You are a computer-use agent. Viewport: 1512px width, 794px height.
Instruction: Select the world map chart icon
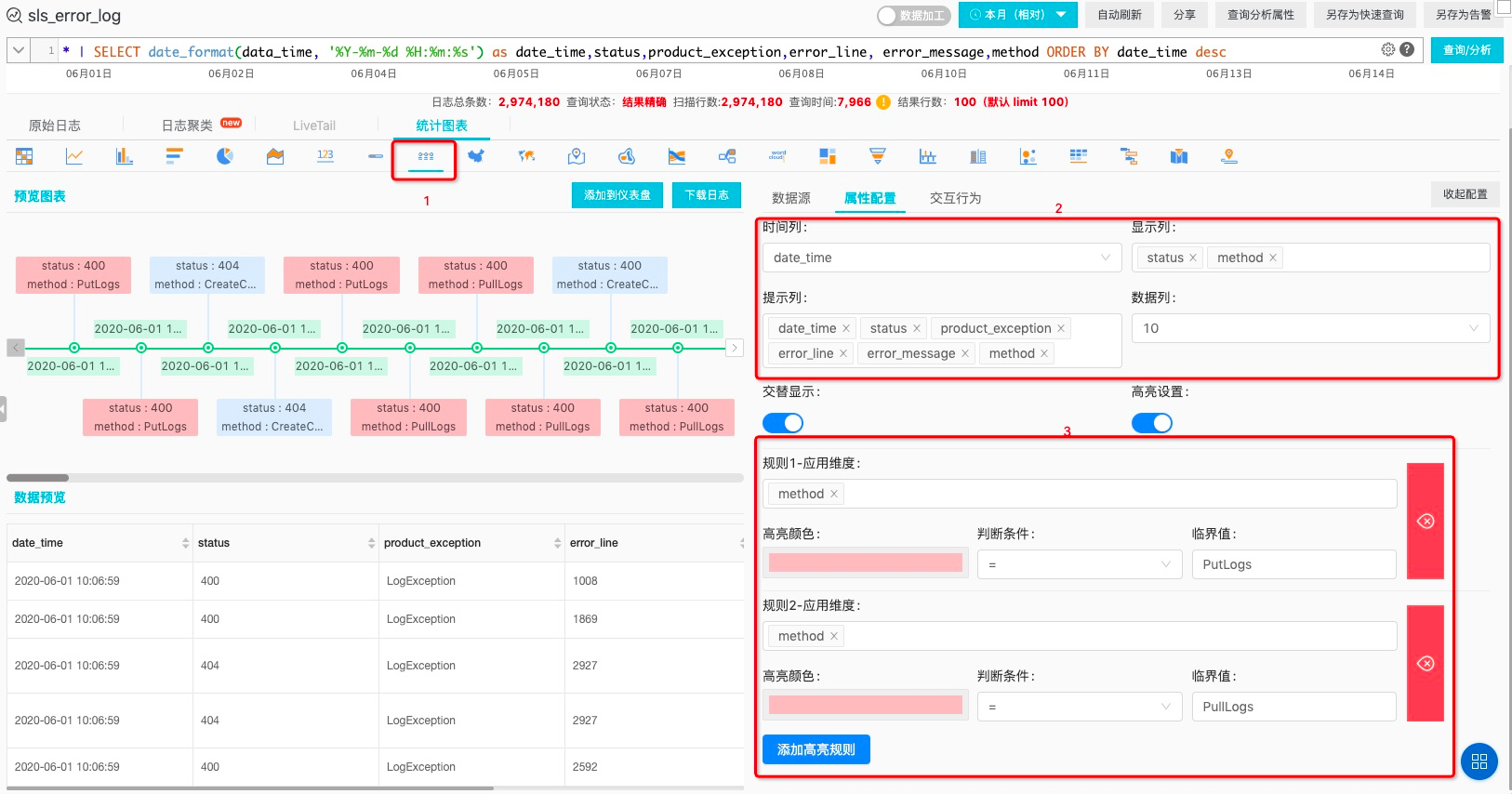click(526, 156)
